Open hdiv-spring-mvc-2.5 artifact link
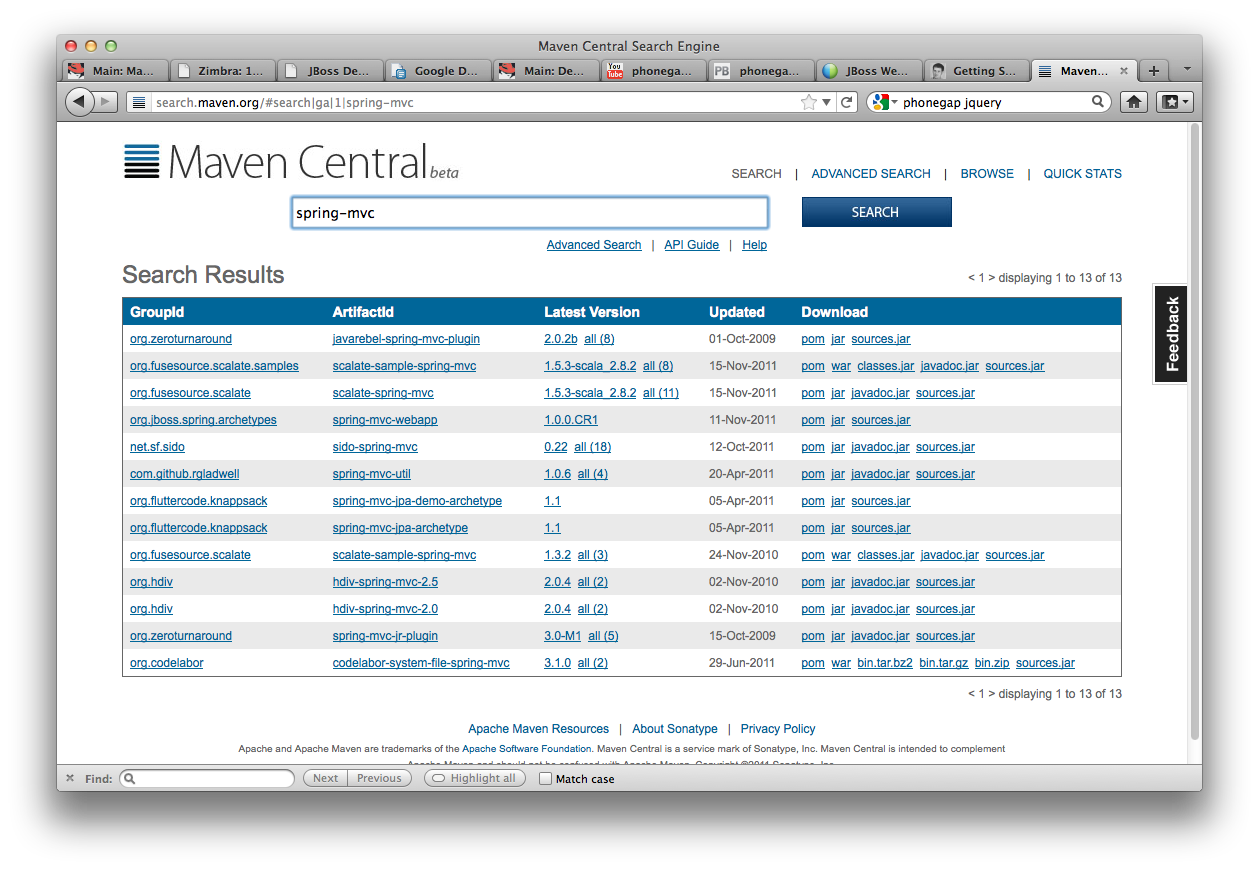The height and width of the screenshot is (870, 1259). 385,582
